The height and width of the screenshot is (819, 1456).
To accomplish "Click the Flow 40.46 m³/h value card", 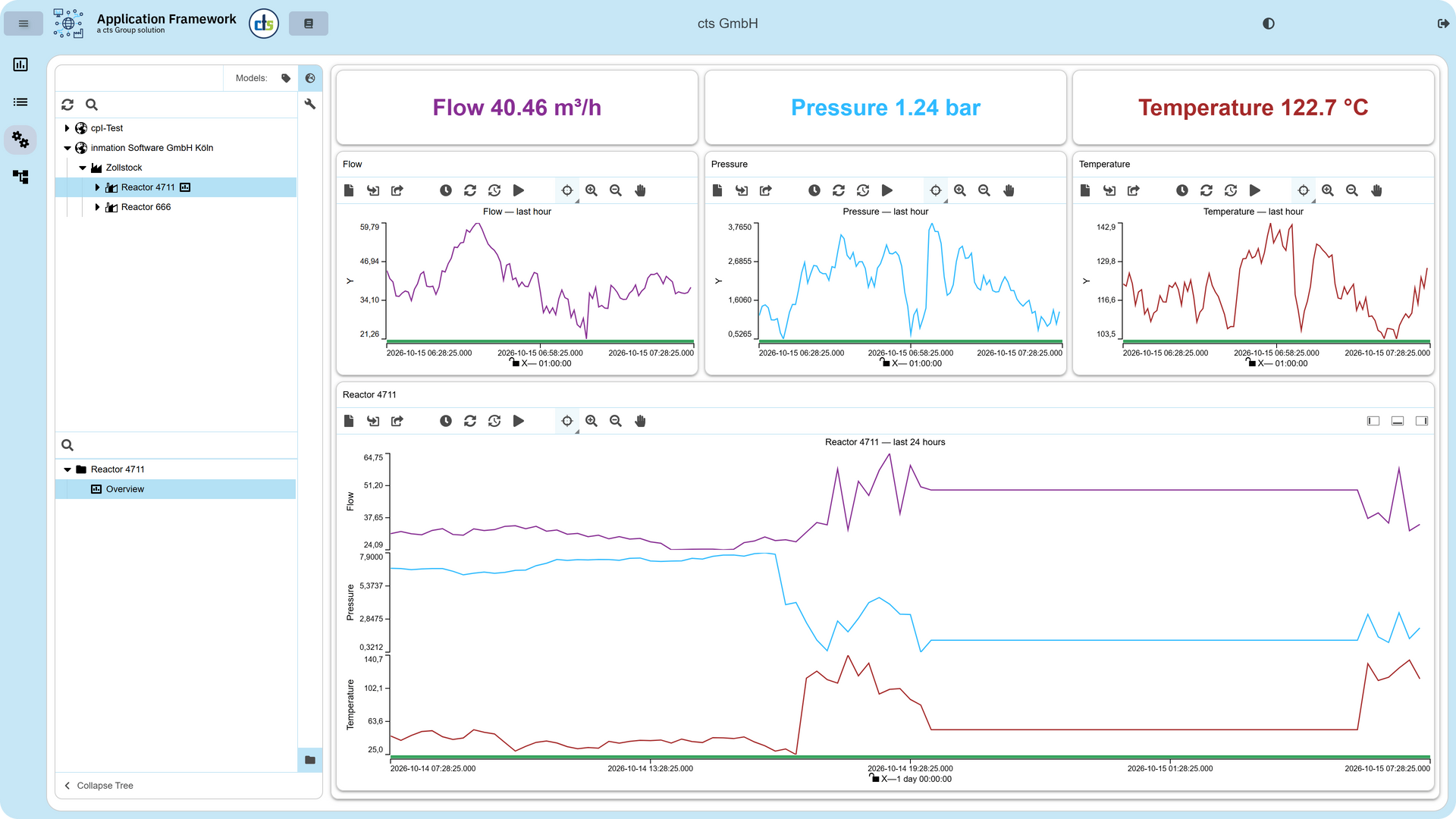I will (x=517, y=108).
